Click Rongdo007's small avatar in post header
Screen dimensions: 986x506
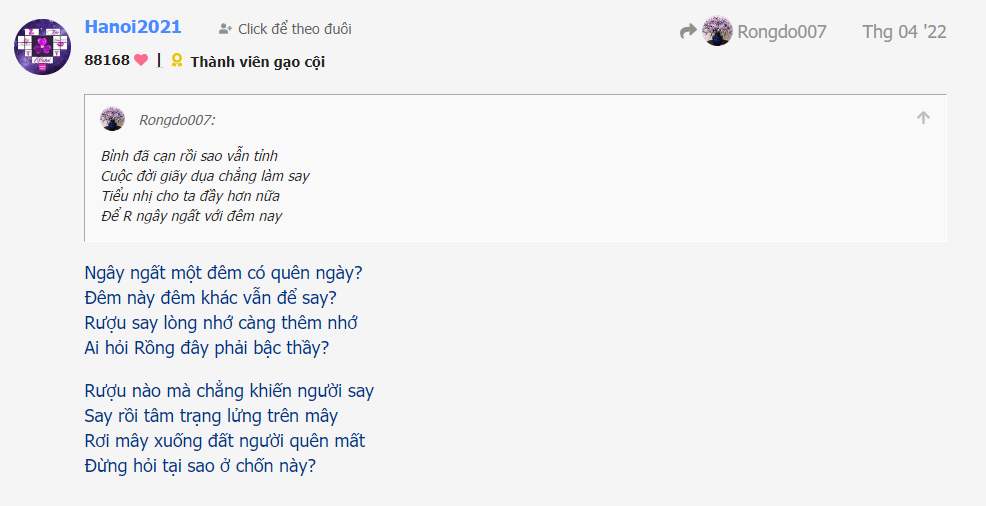(x=718, y=32)
